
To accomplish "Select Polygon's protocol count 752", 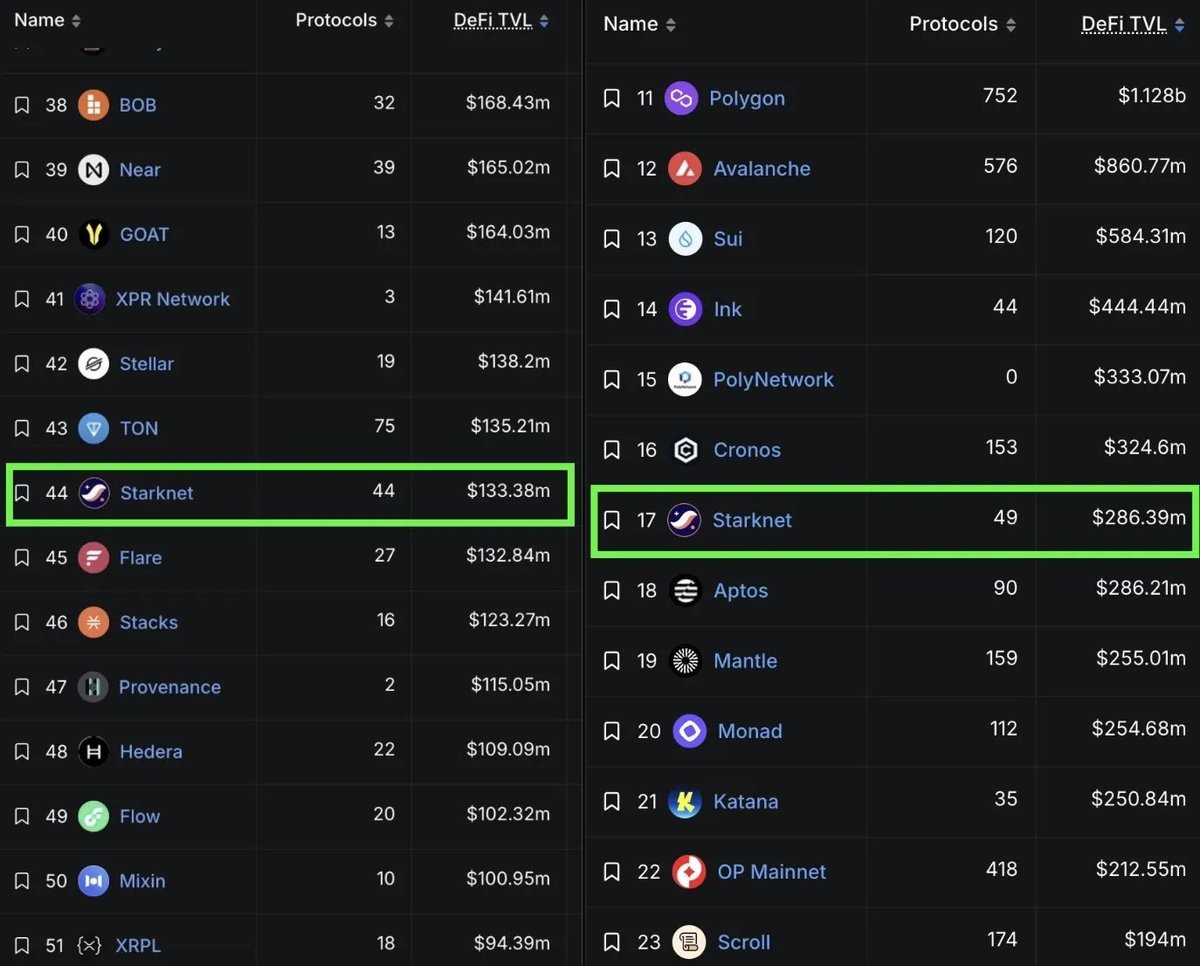I will pyautogui.click(x=1000, y=96).
